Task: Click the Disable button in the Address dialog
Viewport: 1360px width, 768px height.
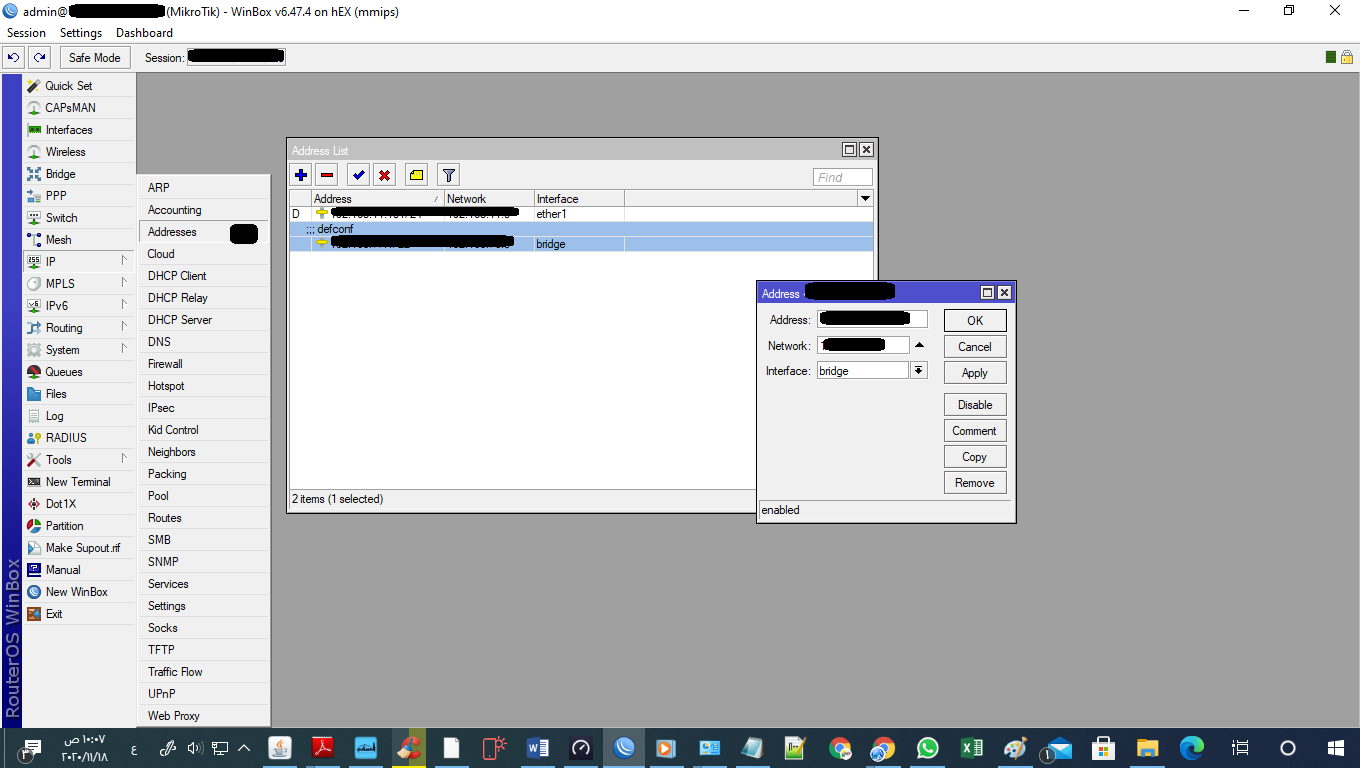Action: [x=975, y=405]
